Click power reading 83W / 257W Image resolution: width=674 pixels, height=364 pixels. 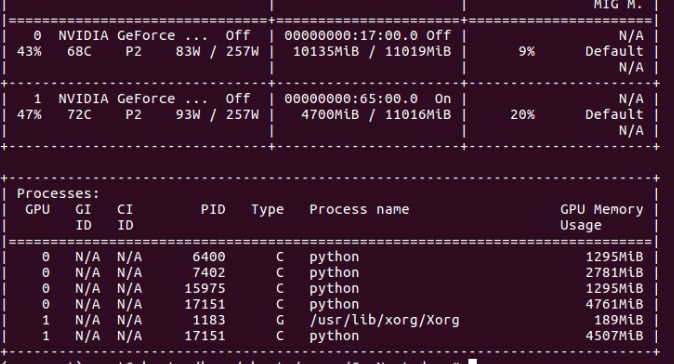[x=217, y=52]
